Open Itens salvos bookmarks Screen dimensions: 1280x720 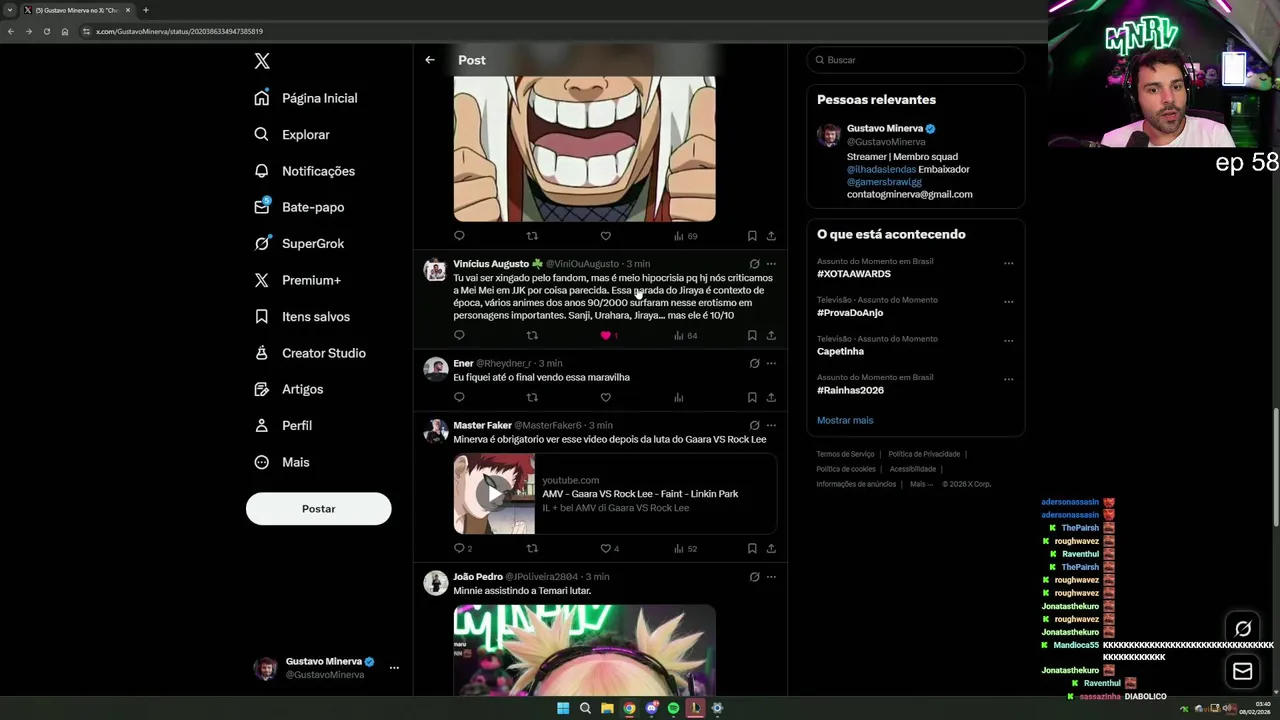pyautogui.click(x=302, y=316)
